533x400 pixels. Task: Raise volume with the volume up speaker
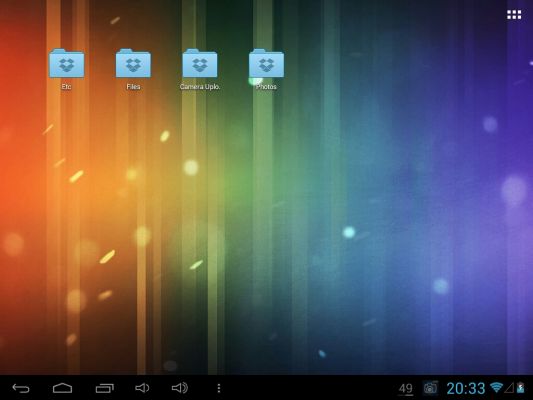(180, 388)
